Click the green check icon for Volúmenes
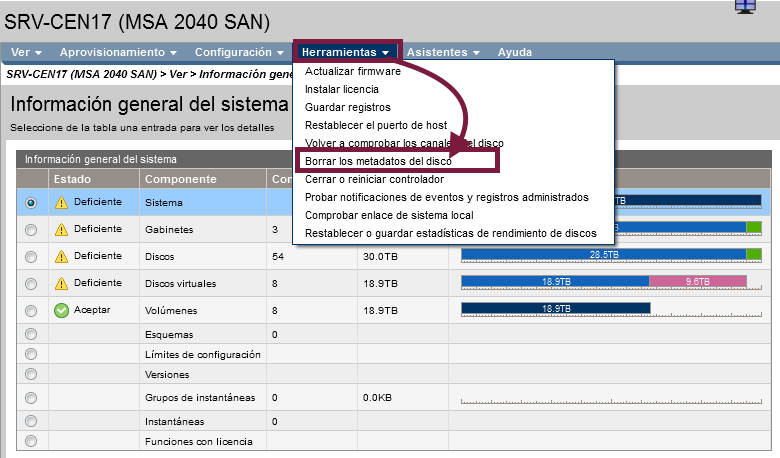Image resolution: width=780 pixels, height=458 pixels. pyautogui.click(x=61, y=310)
